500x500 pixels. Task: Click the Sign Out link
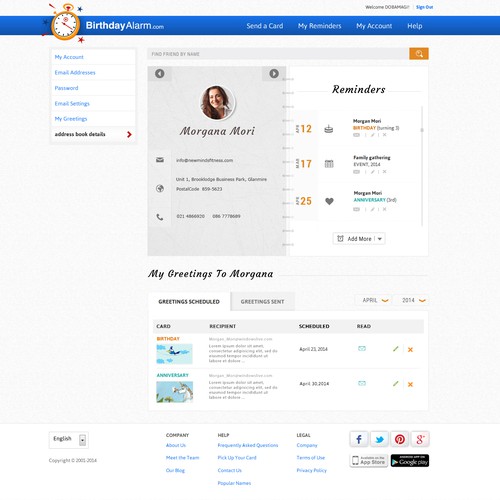424,7
